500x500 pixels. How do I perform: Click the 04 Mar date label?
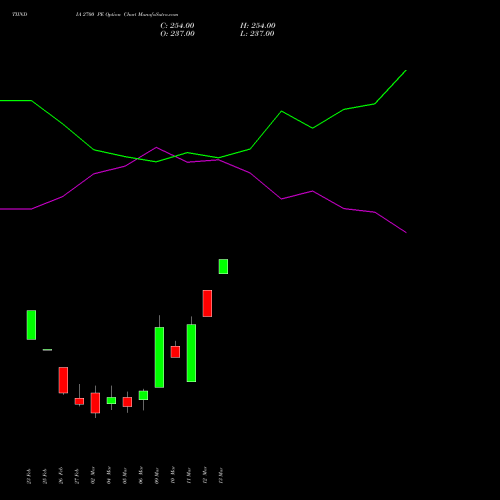(x=109, y=475)
